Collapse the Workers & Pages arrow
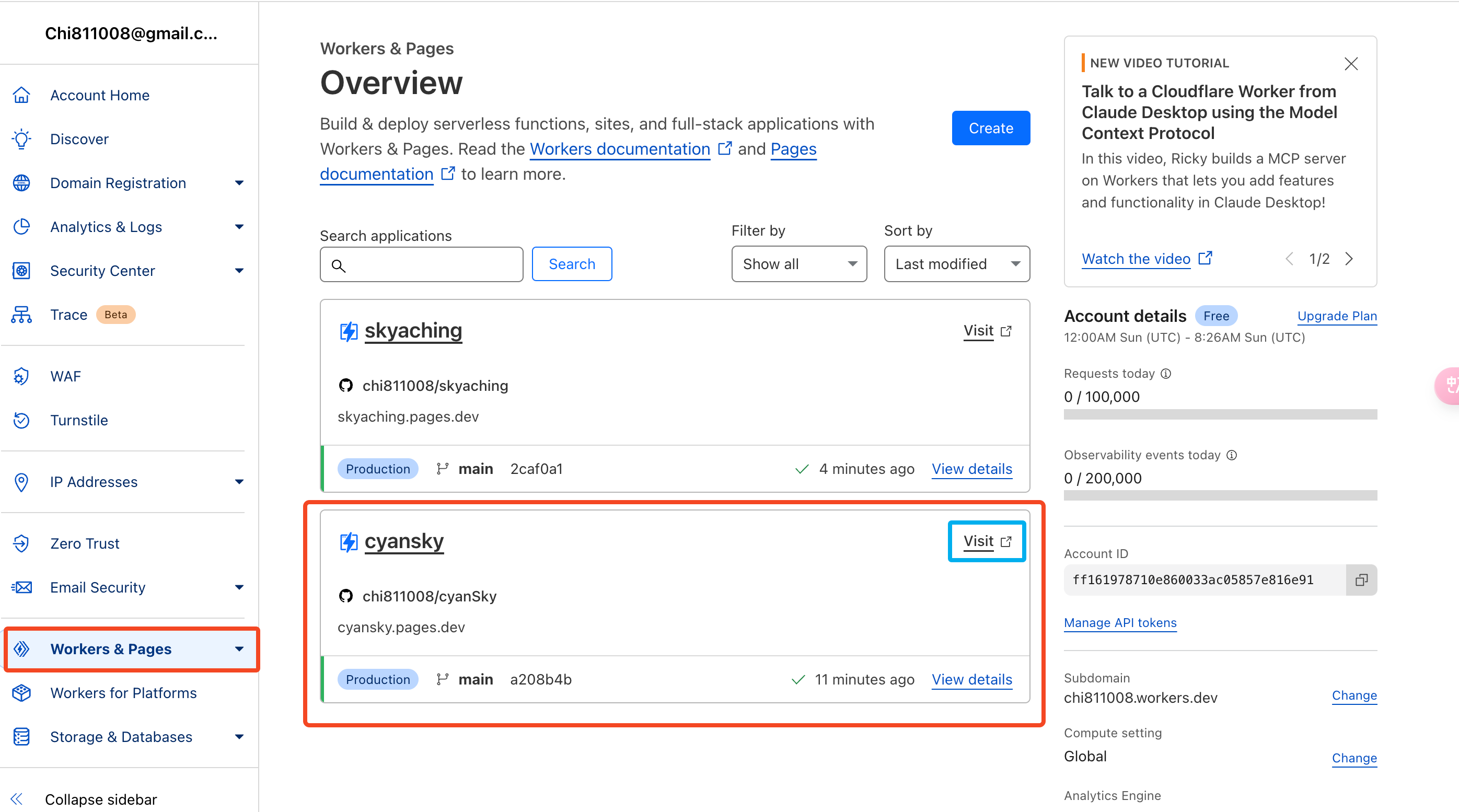 [239, 649]
